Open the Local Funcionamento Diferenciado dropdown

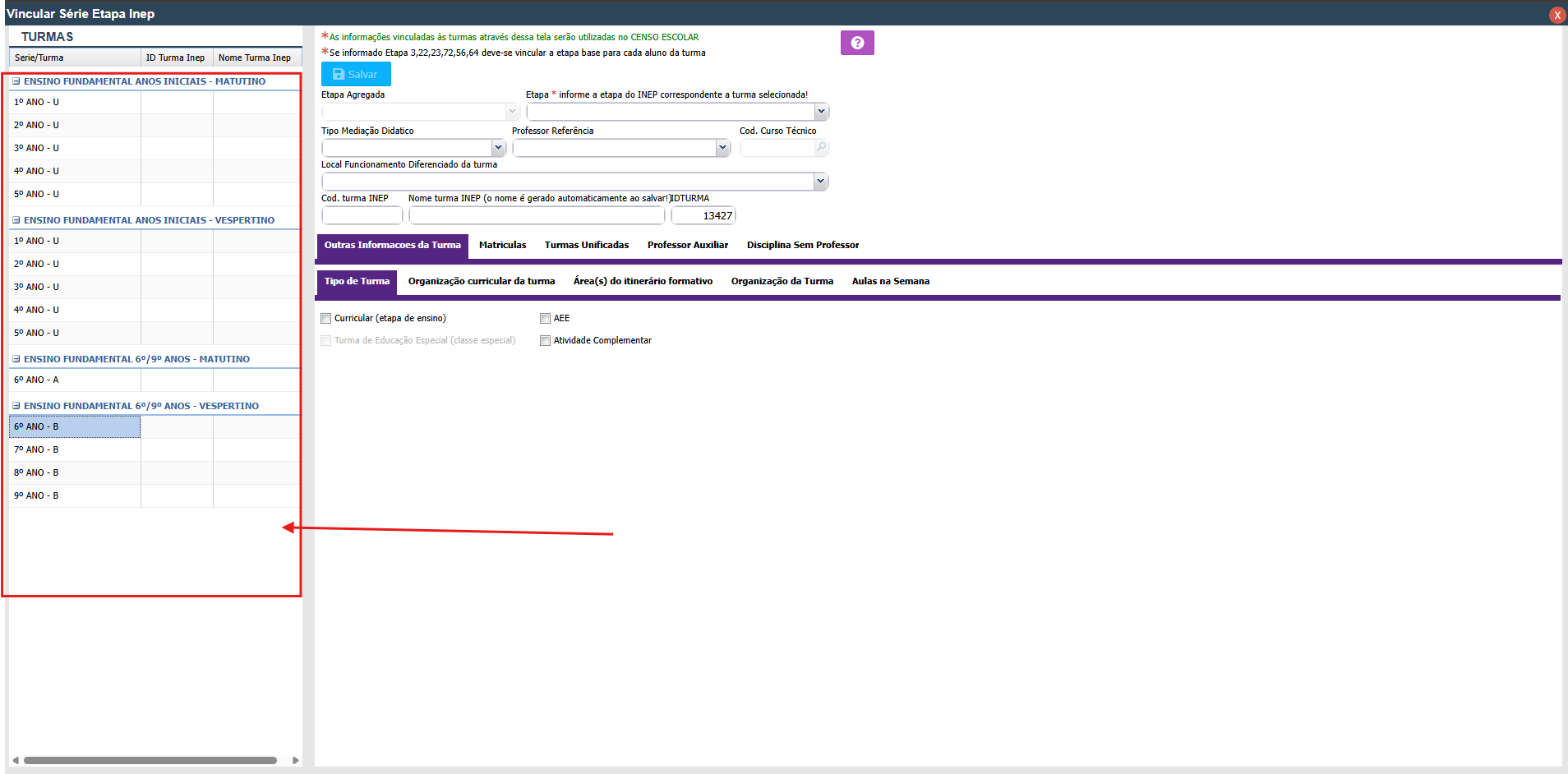click(819, 182)
